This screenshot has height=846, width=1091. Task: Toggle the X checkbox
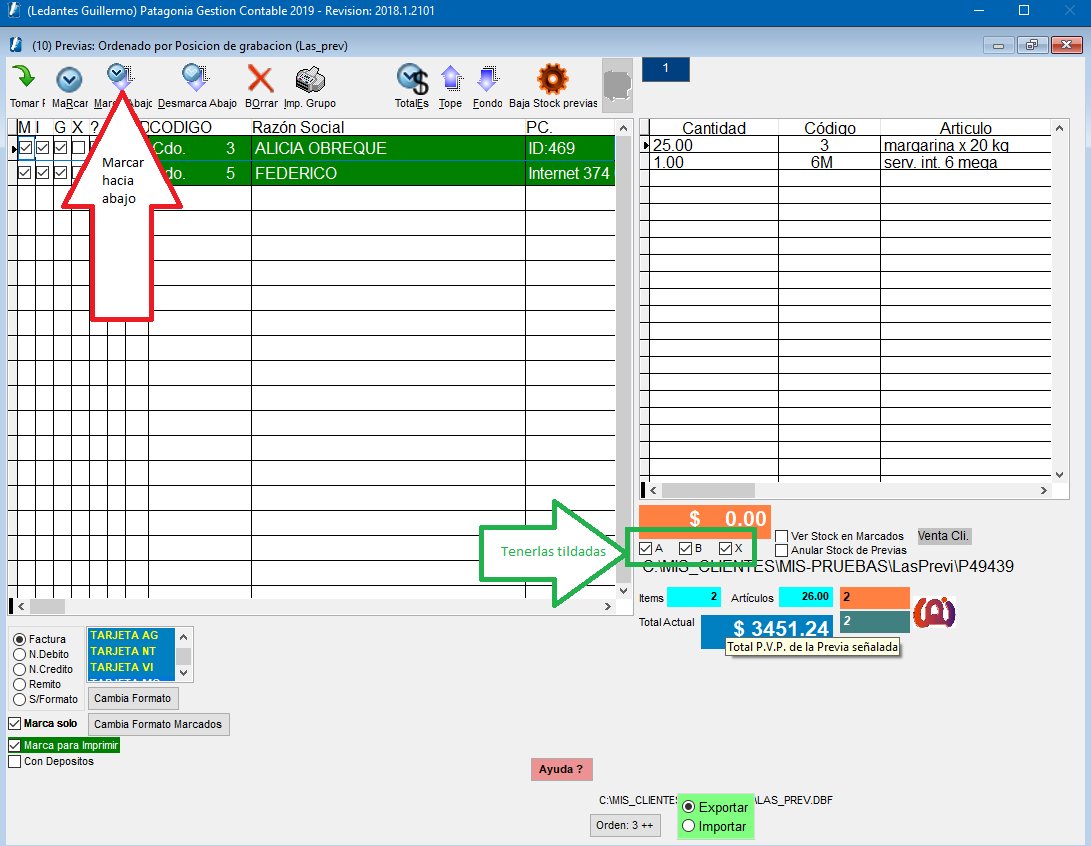(725, 548)
